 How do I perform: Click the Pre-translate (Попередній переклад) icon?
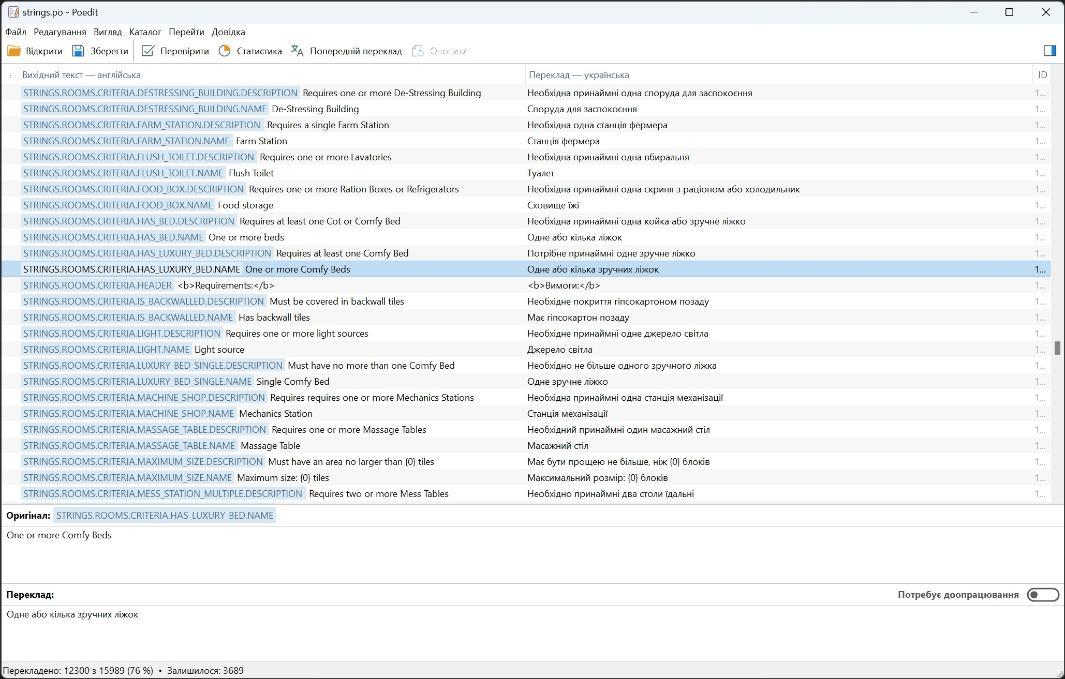297,51
